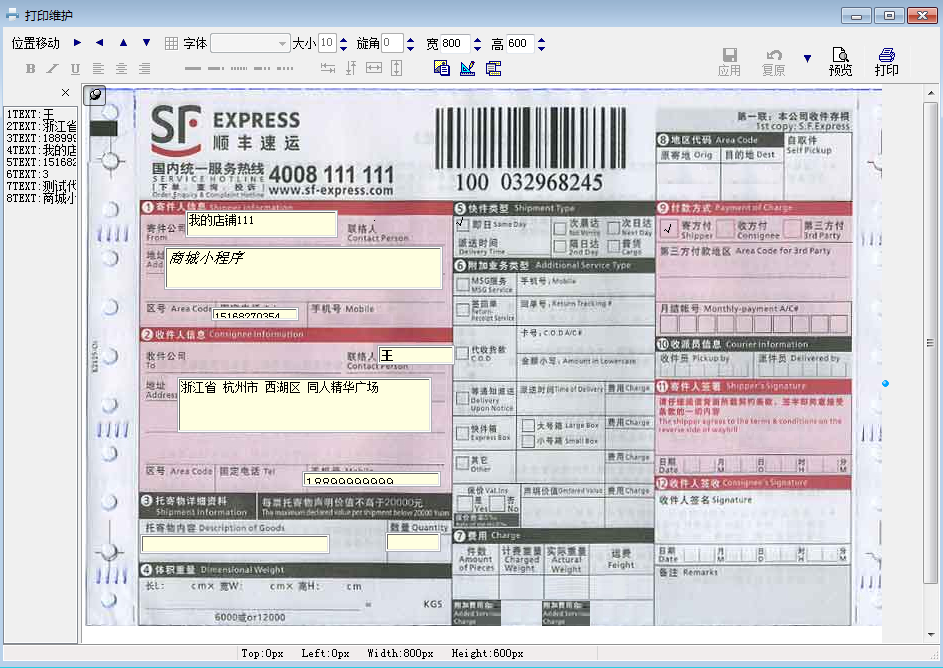Screen dimensions: 943x668
Task: Increase the 大小 size value
Action: 343,40
